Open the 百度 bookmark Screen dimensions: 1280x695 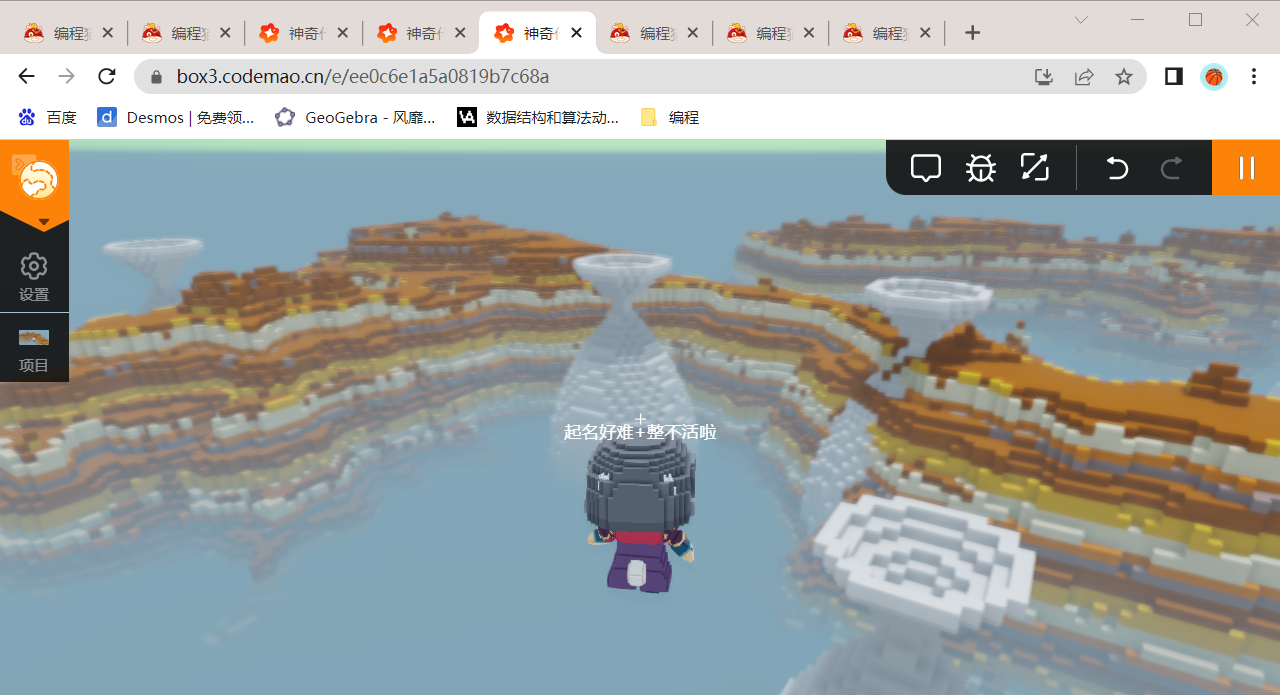(x=48, y=118)
